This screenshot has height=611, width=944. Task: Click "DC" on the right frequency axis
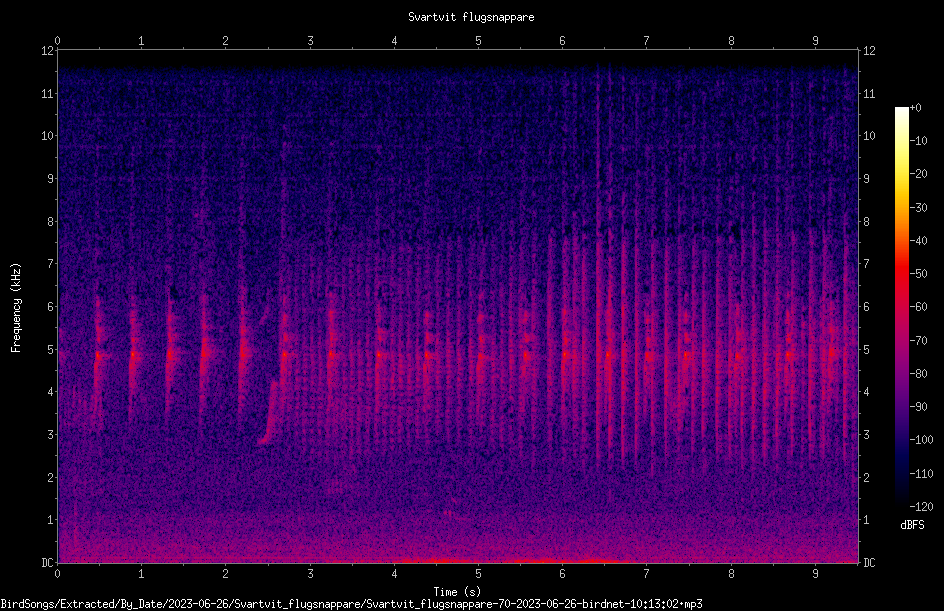click(x=869, y=563)
